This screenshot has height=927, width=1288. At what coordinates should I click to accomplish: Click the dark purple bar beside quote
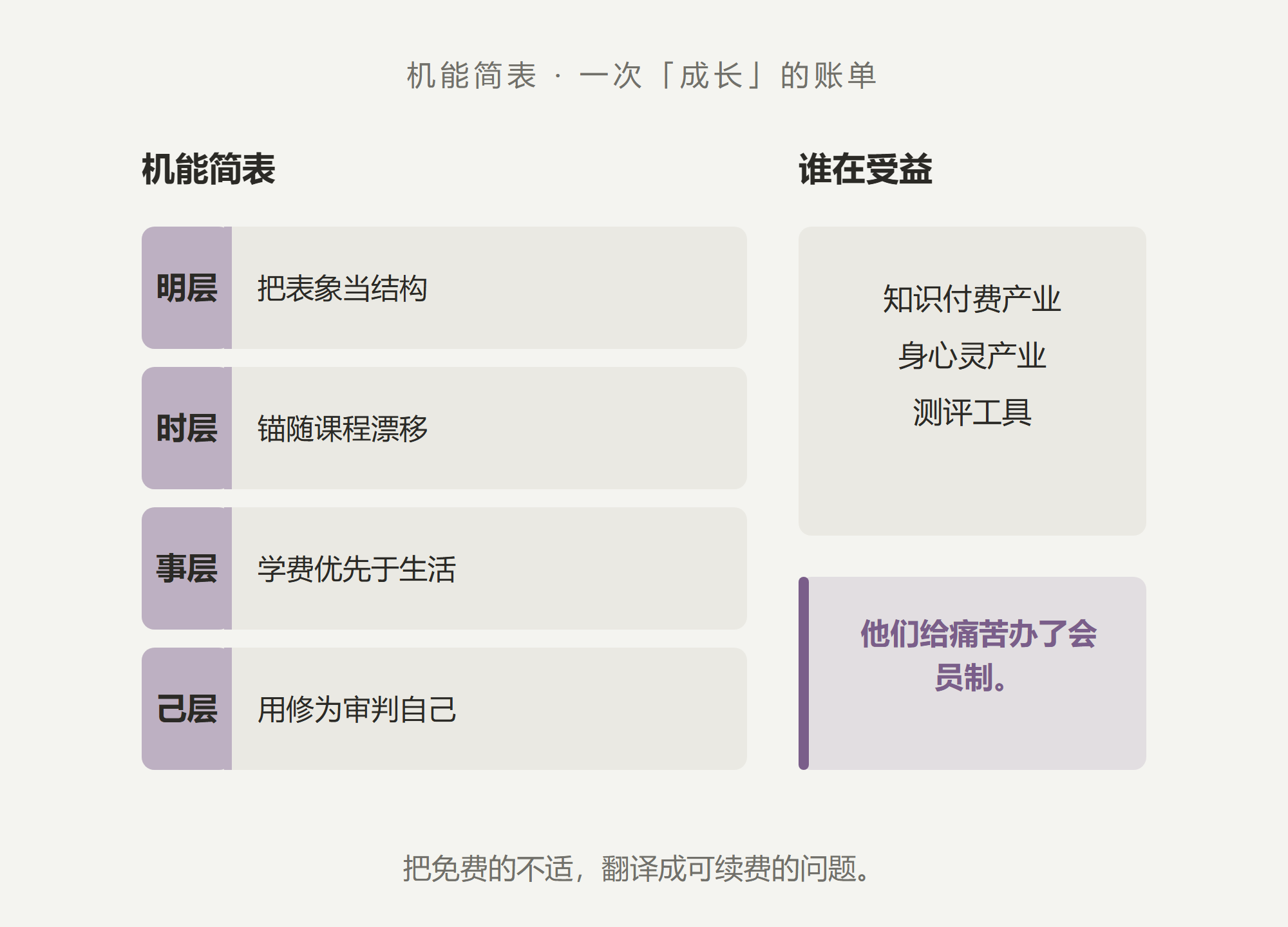tap(804, 673)
